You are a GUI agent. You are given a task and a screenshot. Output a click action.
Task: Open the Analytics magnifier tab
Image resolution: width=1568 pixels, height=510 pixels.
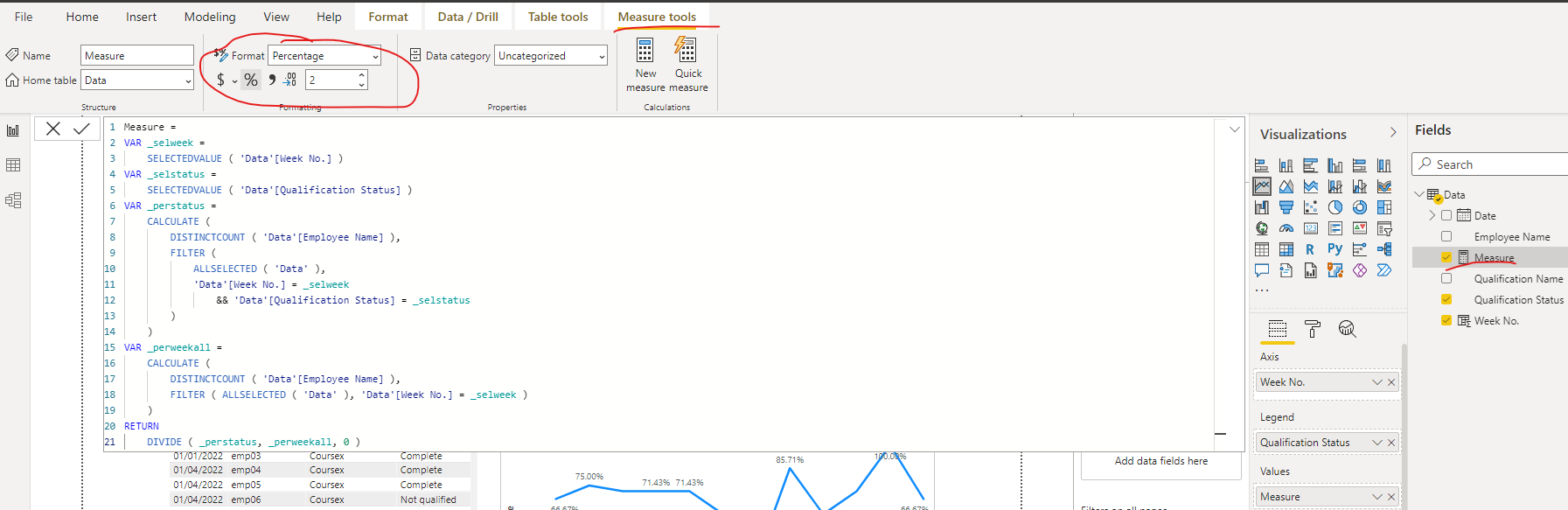[x=1348, y=329]
